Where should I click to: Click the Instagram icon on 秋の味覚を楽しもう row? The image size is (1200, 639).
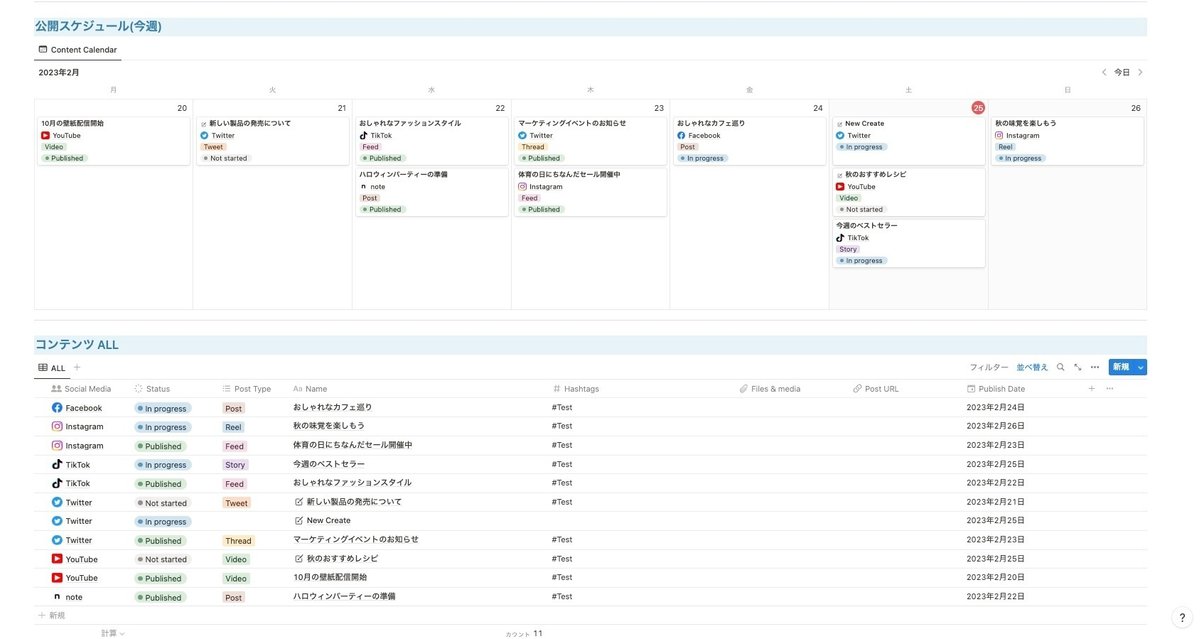pyautogui.click(x=53, y=424)
